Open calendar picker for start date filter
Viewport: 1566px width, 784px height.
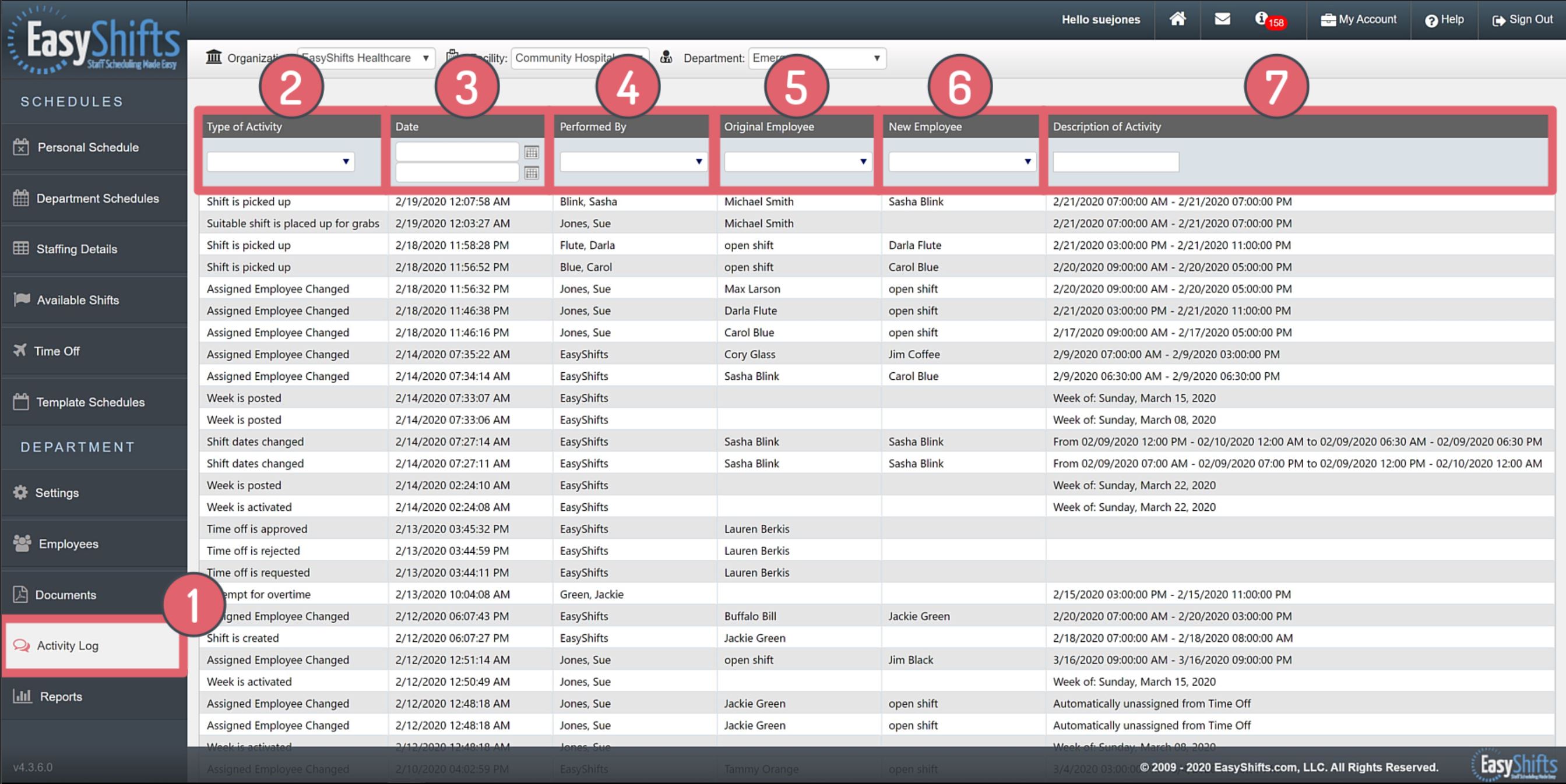(532, 152)
